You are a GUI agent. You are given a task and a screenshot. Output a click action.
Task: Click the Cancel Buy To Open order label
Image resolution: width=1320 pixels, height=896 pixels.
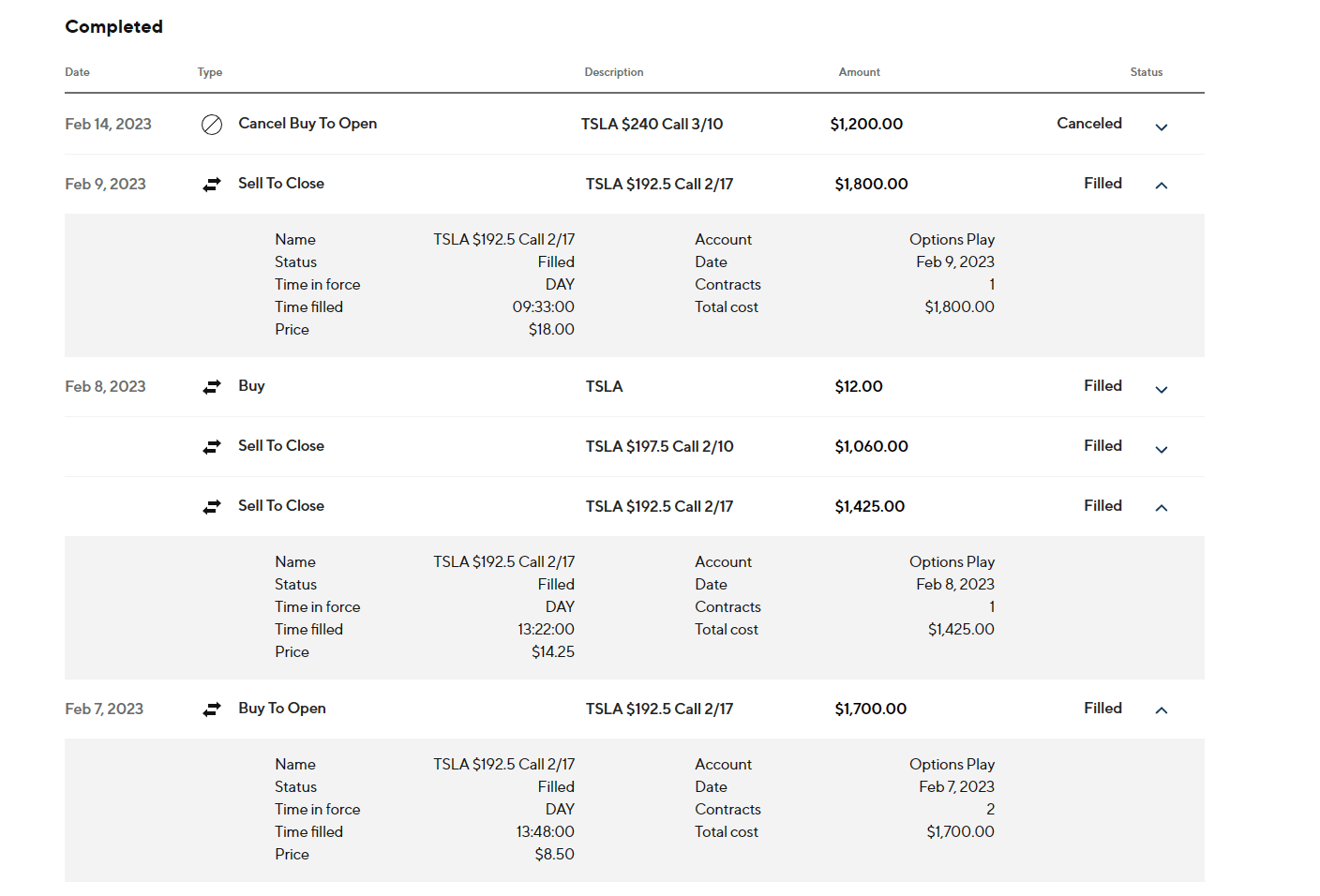[x=307, y=124]
